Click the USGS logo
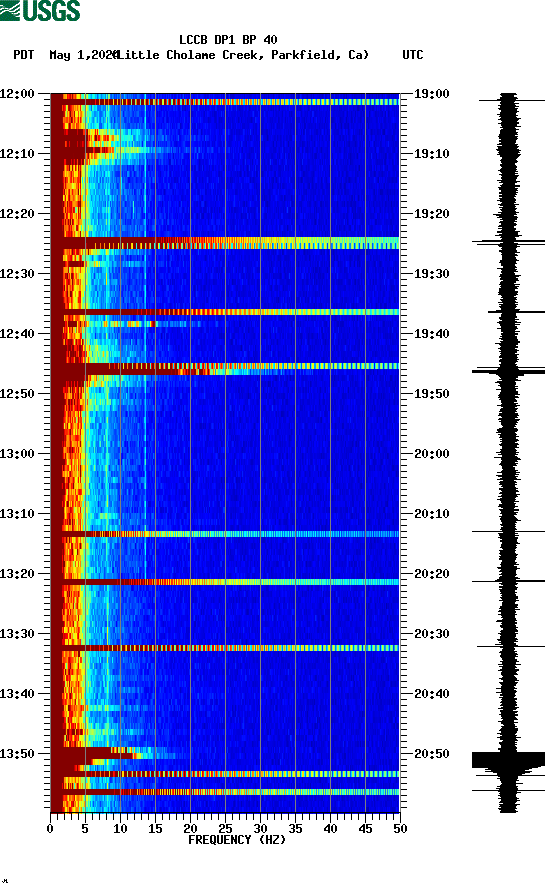Screen dimensions: 552x892 tap(40, 11)
